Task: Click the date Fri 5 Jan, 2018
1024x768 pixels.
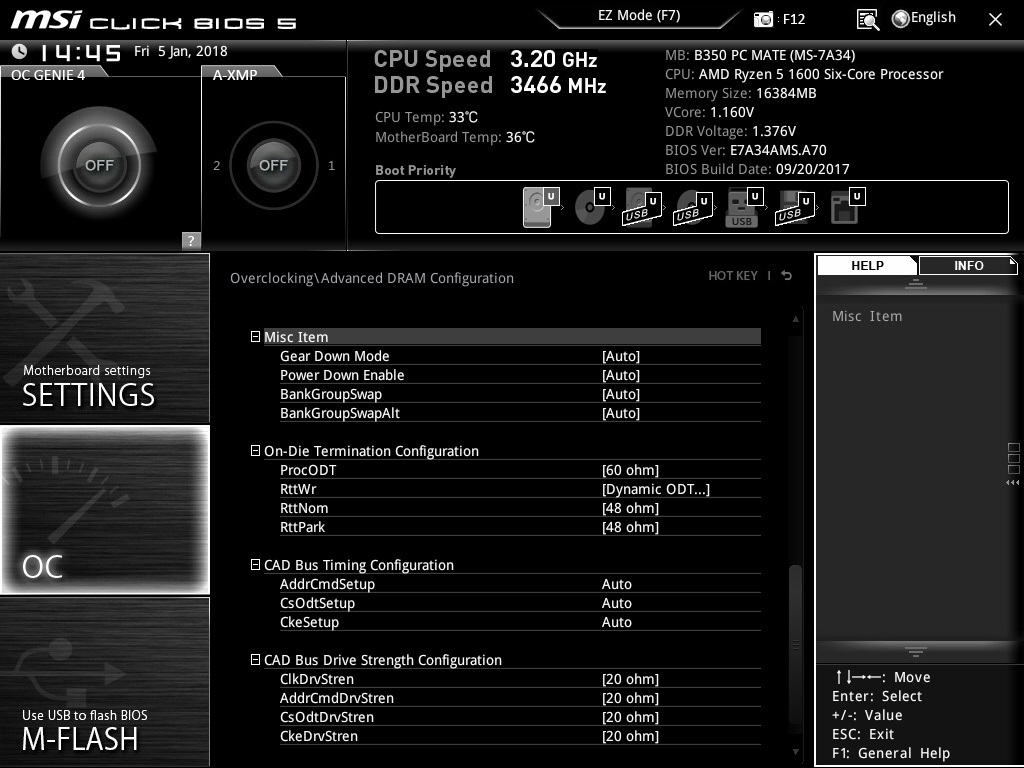Action: (181, 51)
